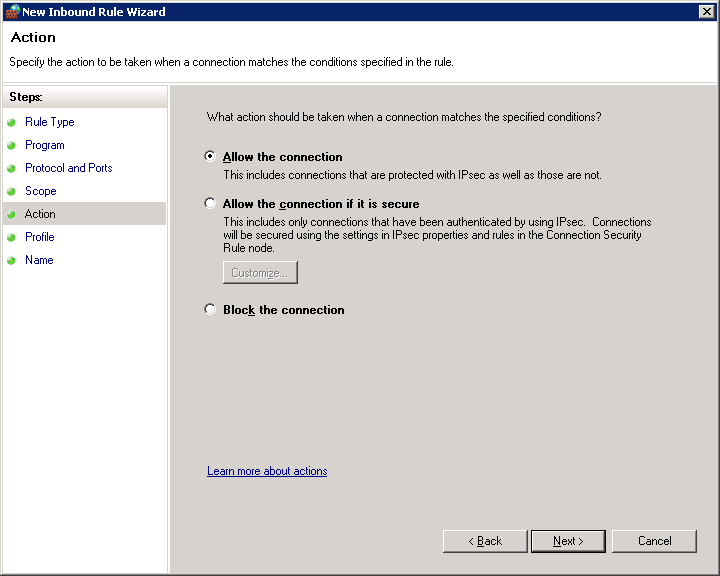Viewport: 720px width, 576px height.
Task: Open the Profile step in the sidebar
Action: click(x=39, y=237)
